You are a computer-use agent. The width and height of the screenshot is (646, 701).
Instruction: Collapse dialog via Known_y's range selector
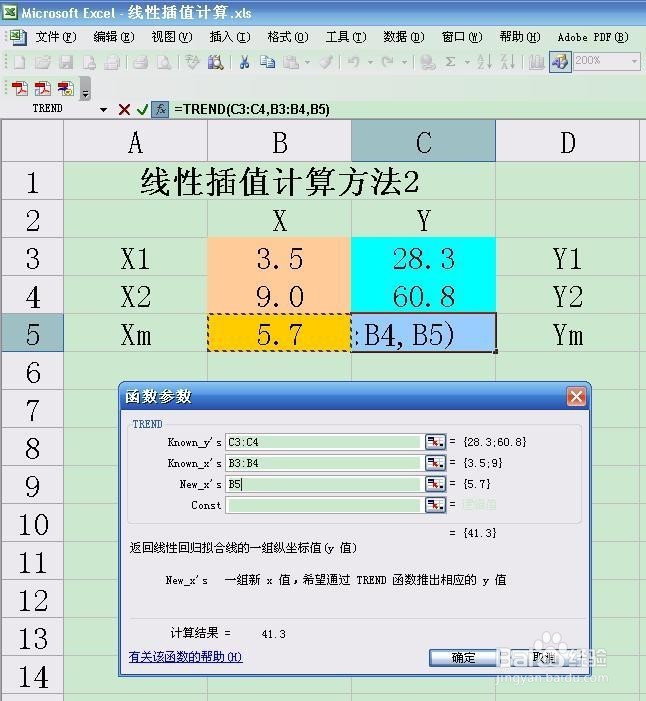435,442
